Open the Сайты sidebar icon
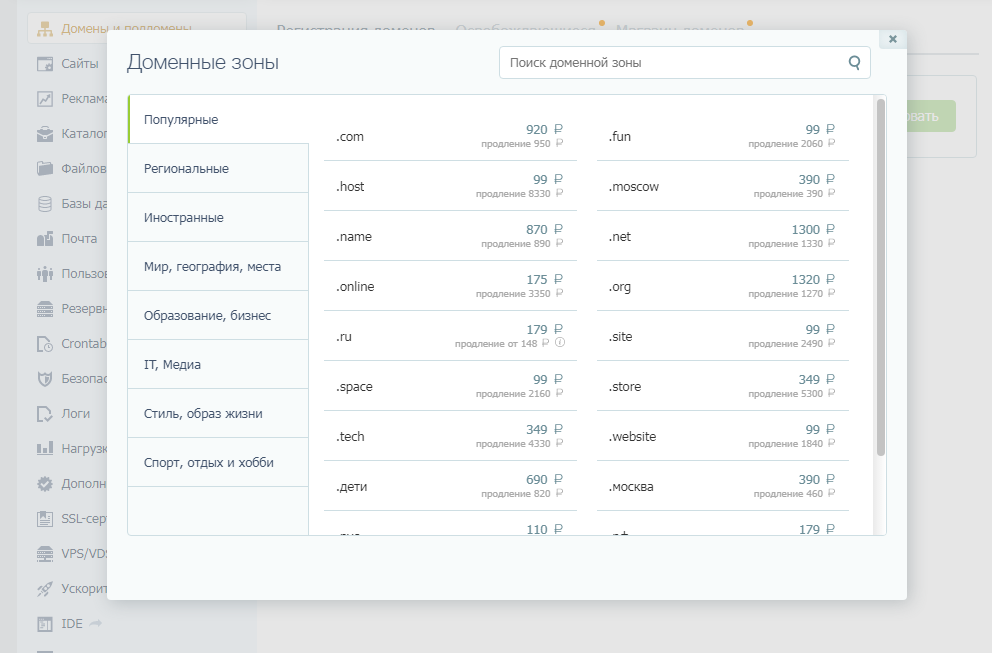 coord(45,64)
